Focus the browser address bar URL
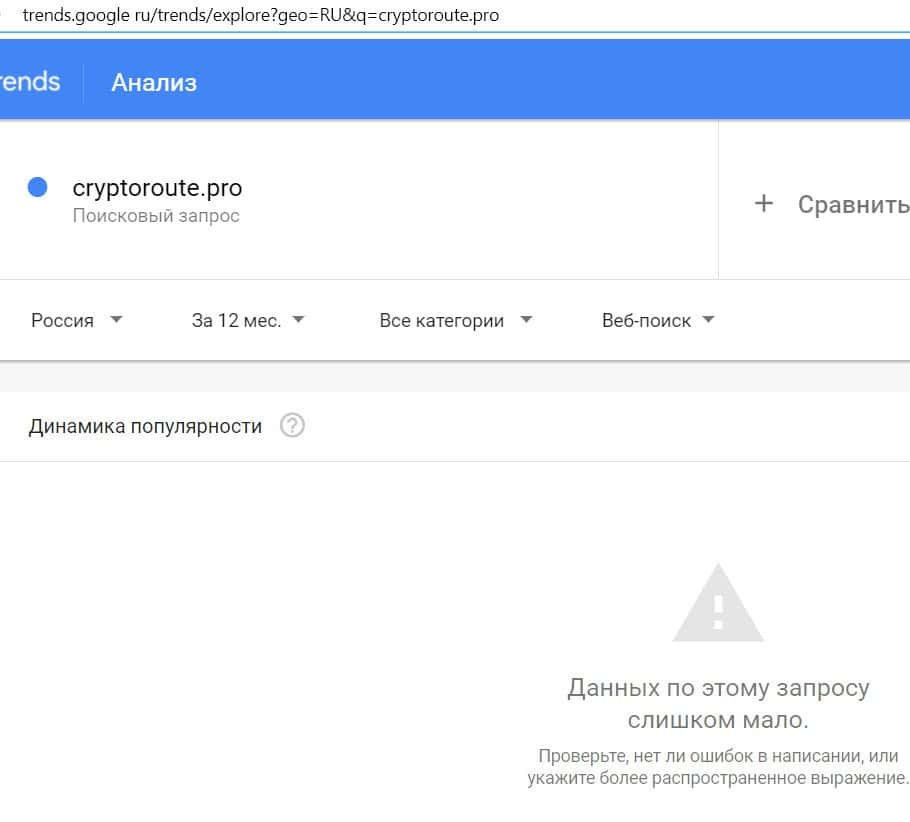This screenshot has width=910, height=822. click(260, 15)
